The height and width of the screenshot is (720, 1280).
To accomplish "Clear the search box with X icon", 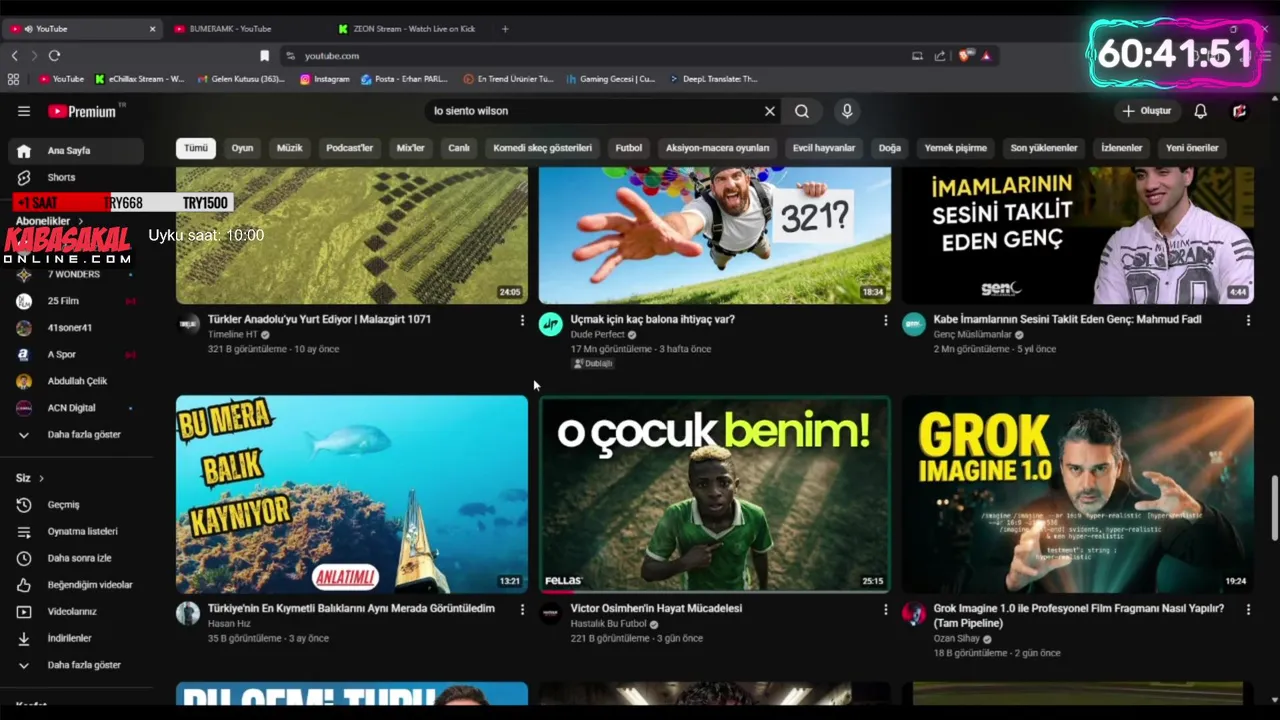I will [770, 111].
